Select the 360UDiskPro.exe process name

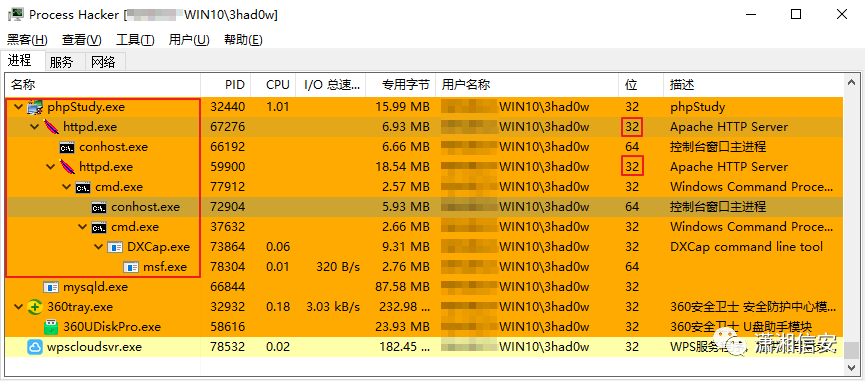(x=112, y=327)
